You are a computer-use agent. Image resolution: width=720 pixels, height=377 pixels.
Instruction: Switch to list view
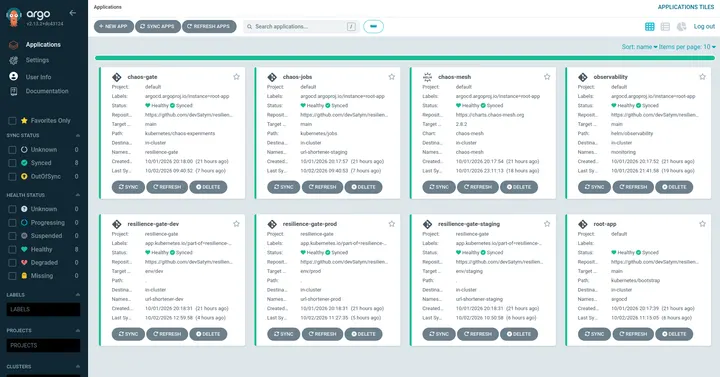coord(665,27)
